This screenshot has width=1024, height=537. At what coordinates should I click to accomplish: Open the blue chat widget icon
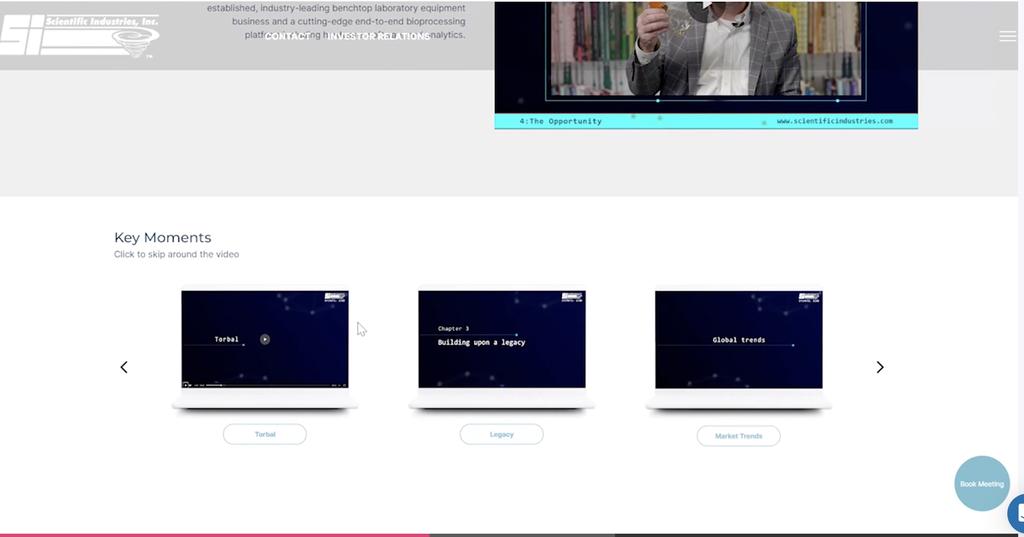[1015, 514]
